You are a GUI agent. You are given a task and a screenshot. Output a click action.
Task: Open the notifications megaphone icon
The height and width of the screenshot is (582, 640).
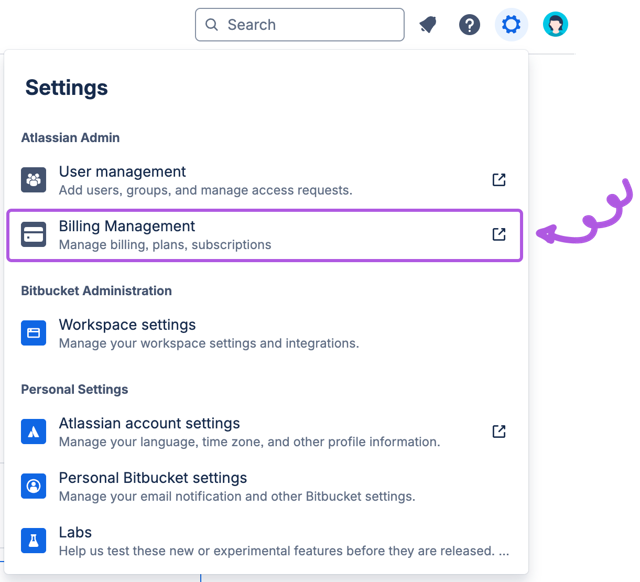(428, 24)
